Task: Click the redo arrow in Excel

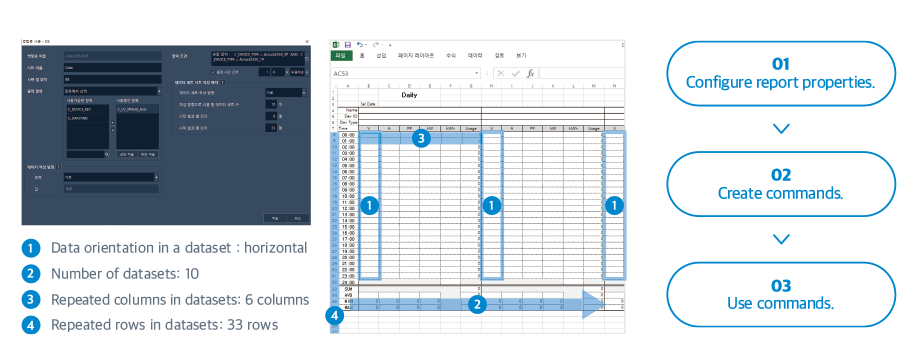Action: point(376,45)
